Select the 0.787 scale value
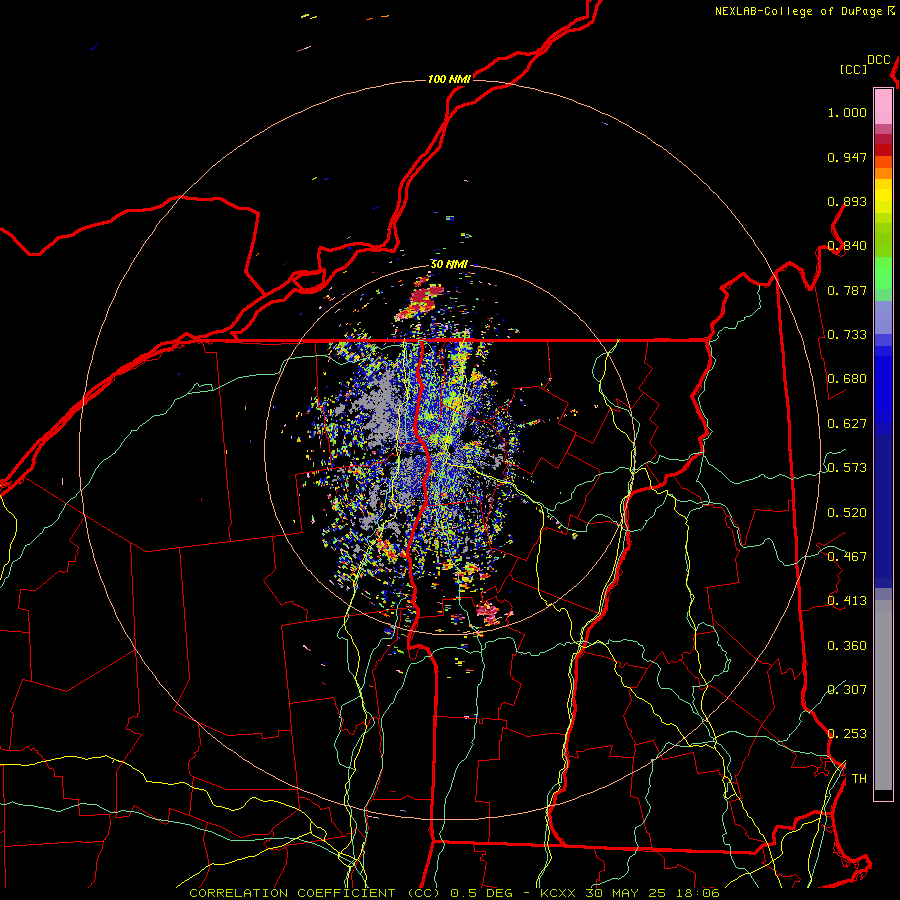The width and height of the screenshot is (900, 900). (x=847, y=290)
